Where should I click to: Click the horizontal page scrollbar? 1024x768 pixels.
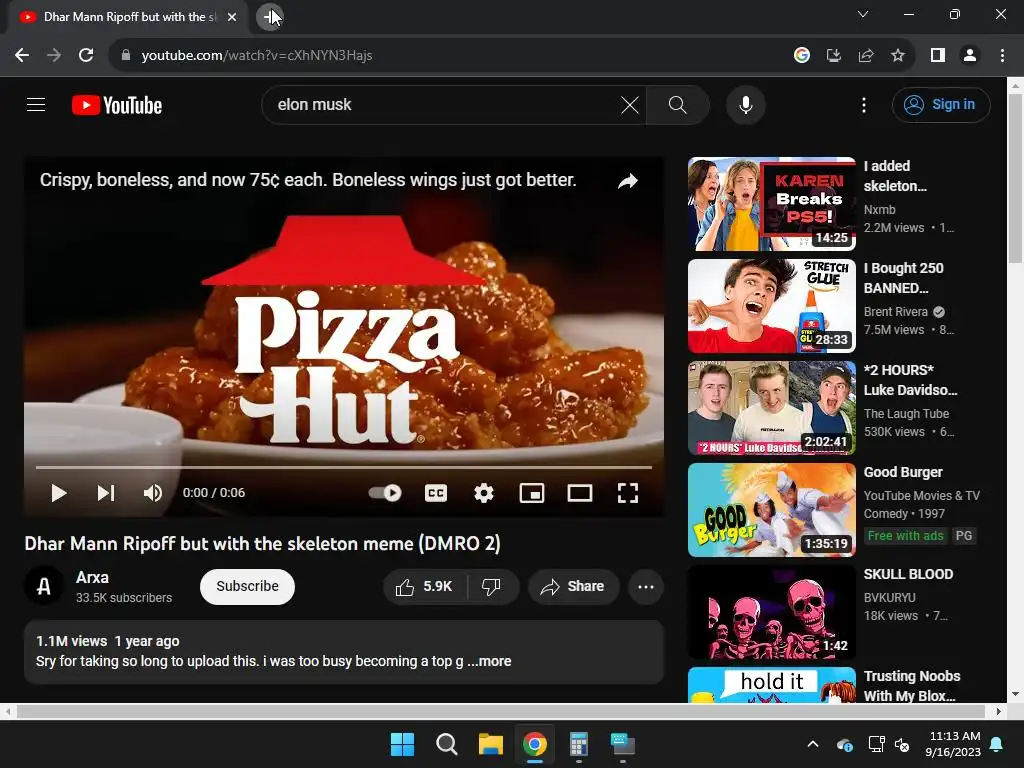pos(503,711)
